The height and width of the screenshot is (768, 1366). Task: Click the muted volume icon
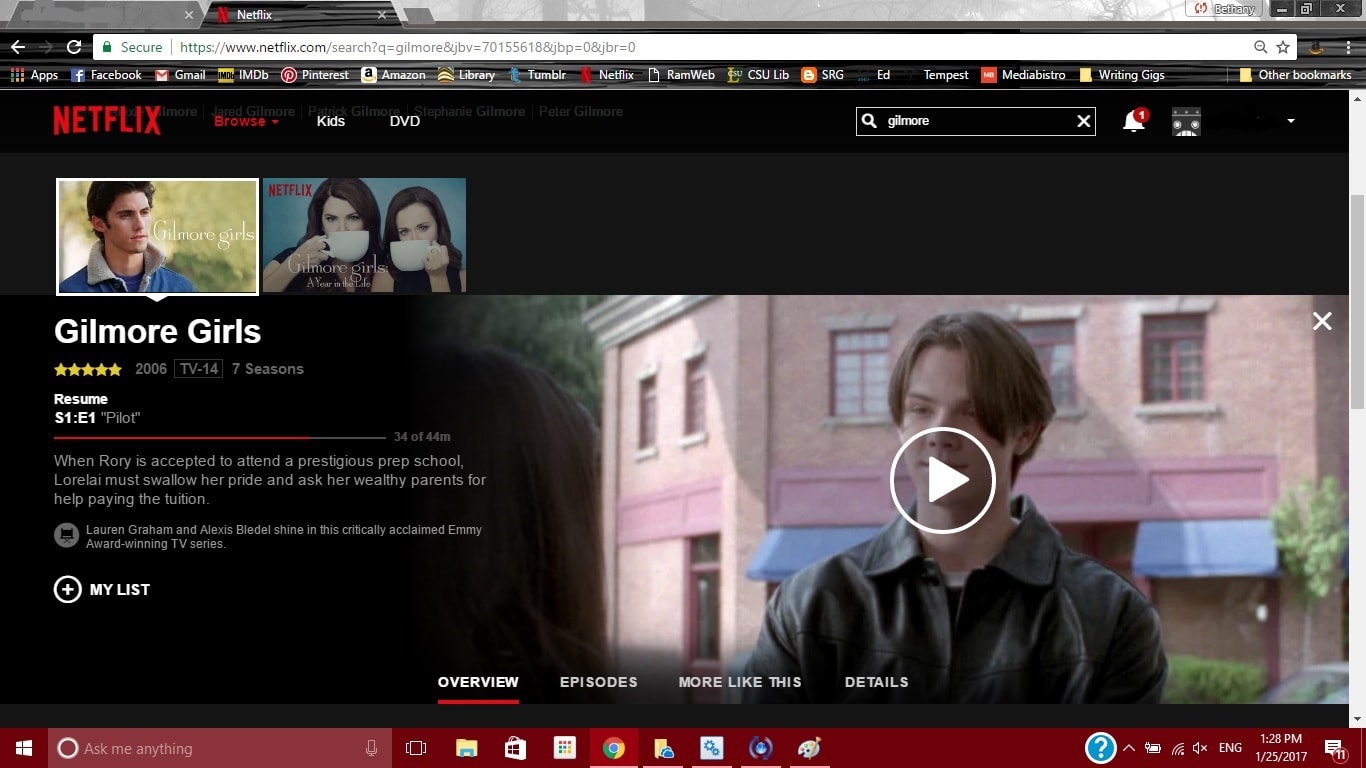click(x=1201, y=748)
